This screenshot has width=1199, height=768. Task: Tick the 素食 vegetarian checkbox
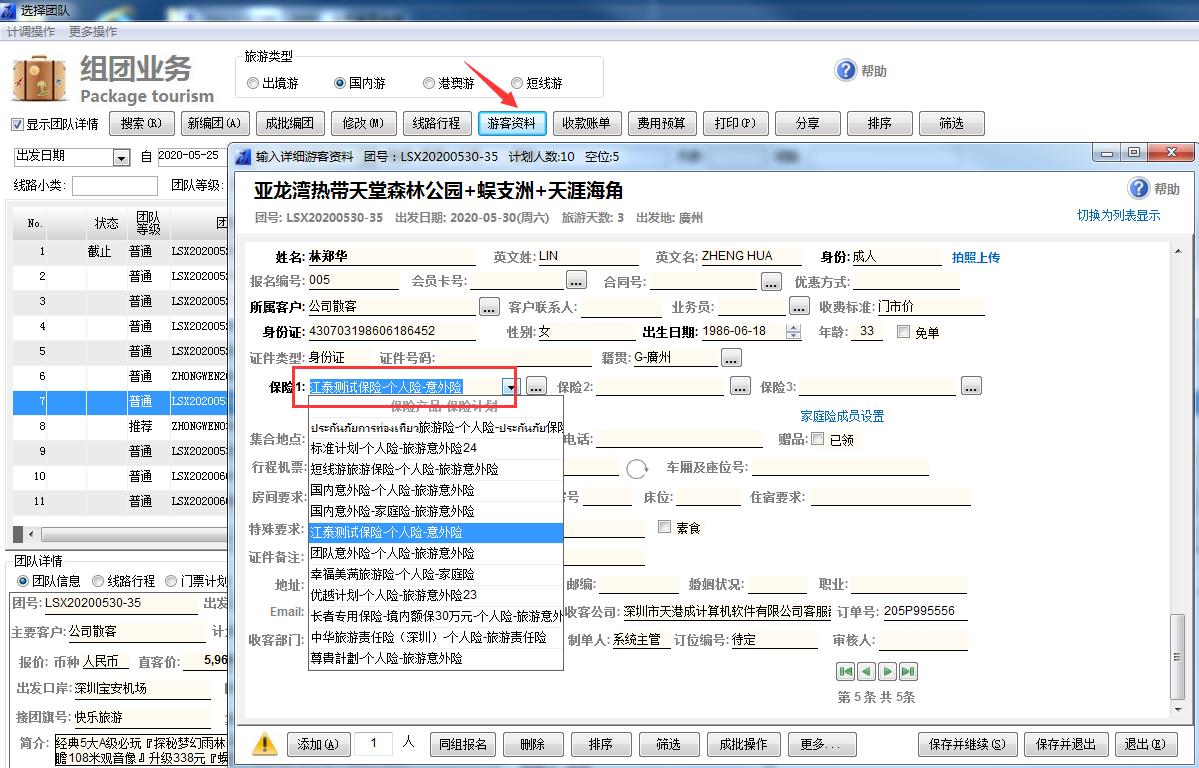[664, 527]
